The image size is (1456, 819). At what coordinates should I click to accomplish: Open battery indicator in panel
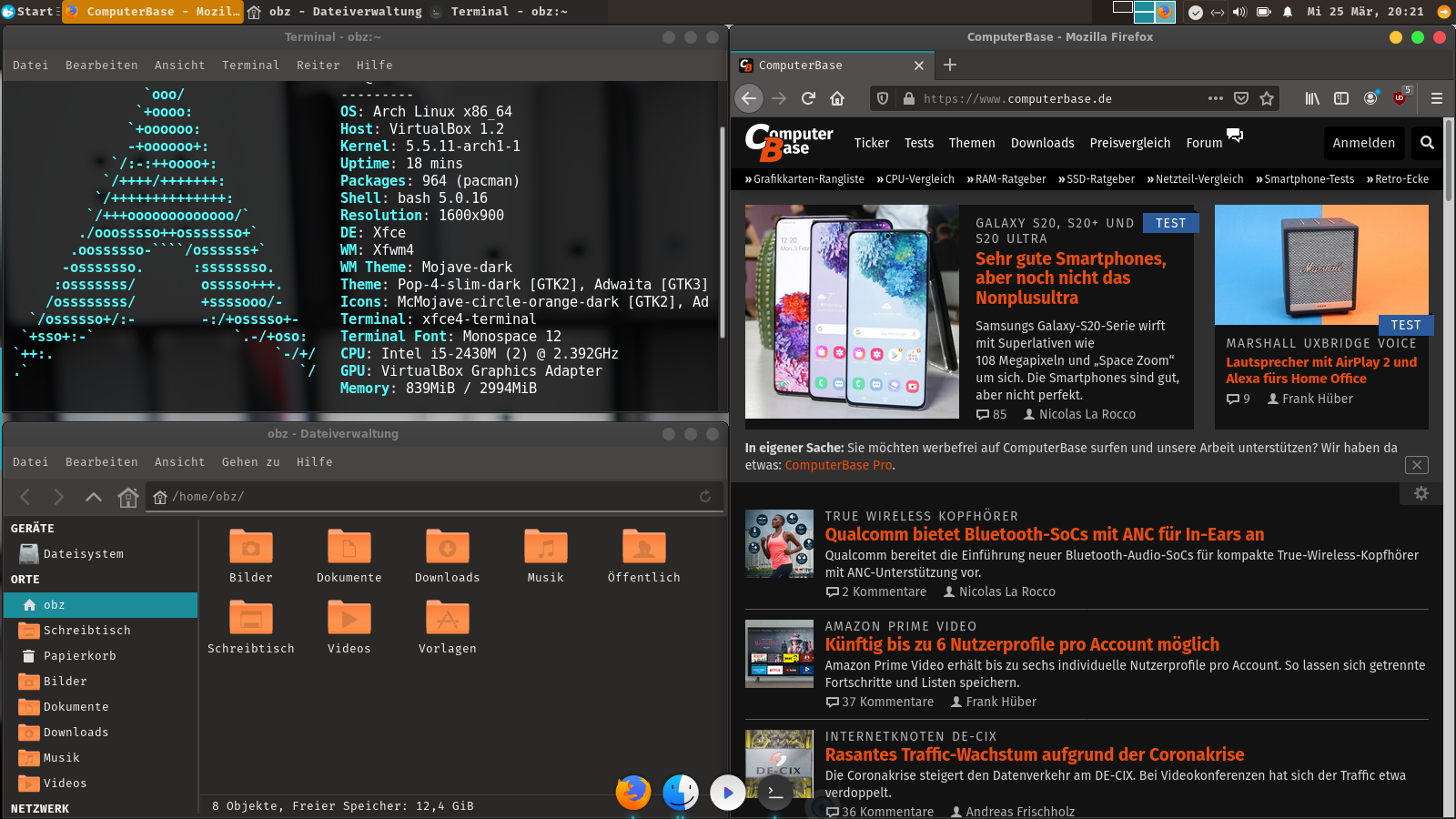1263,12
